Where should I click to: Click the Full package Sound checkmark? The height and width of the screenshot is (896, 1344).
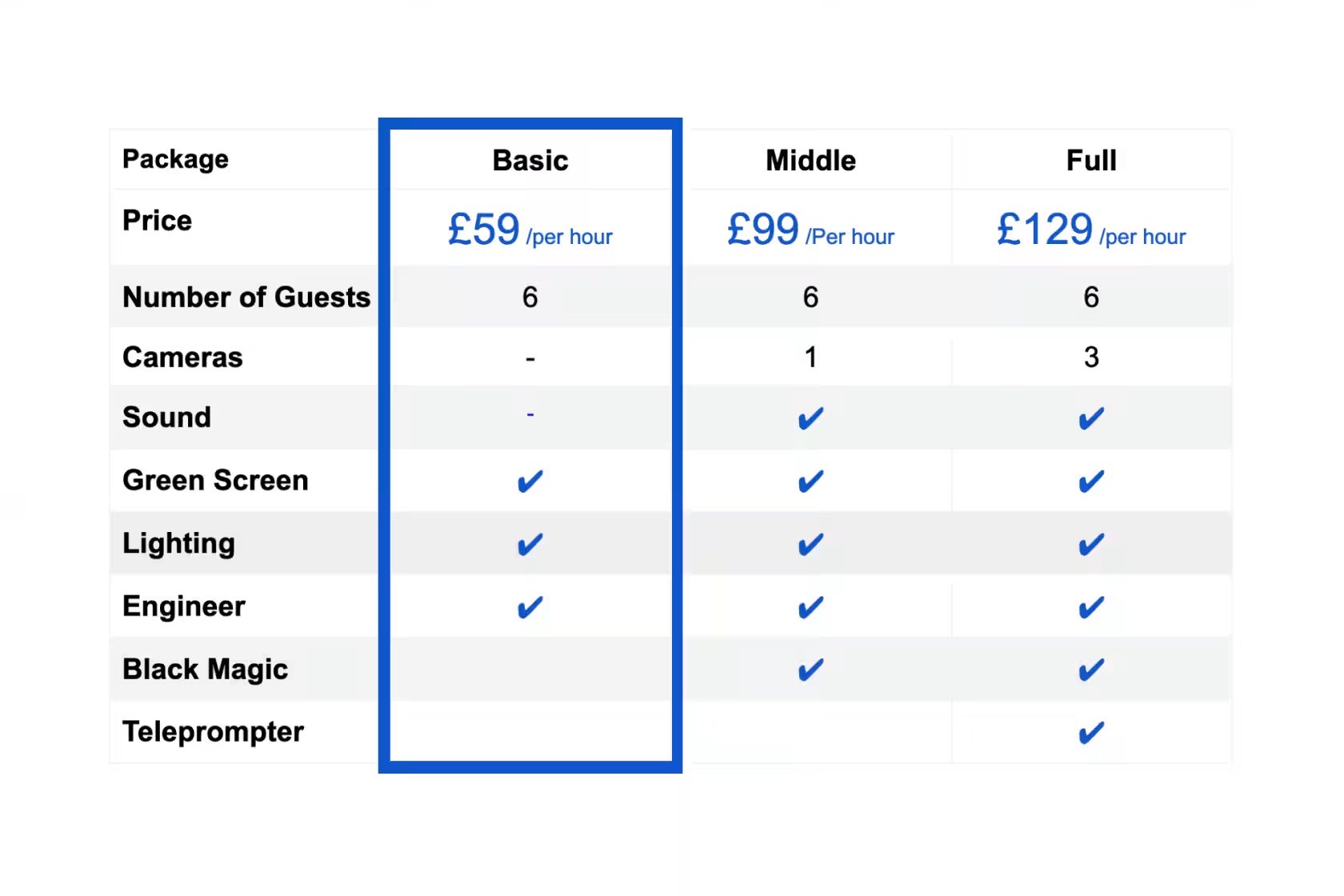pos(1091,418)
